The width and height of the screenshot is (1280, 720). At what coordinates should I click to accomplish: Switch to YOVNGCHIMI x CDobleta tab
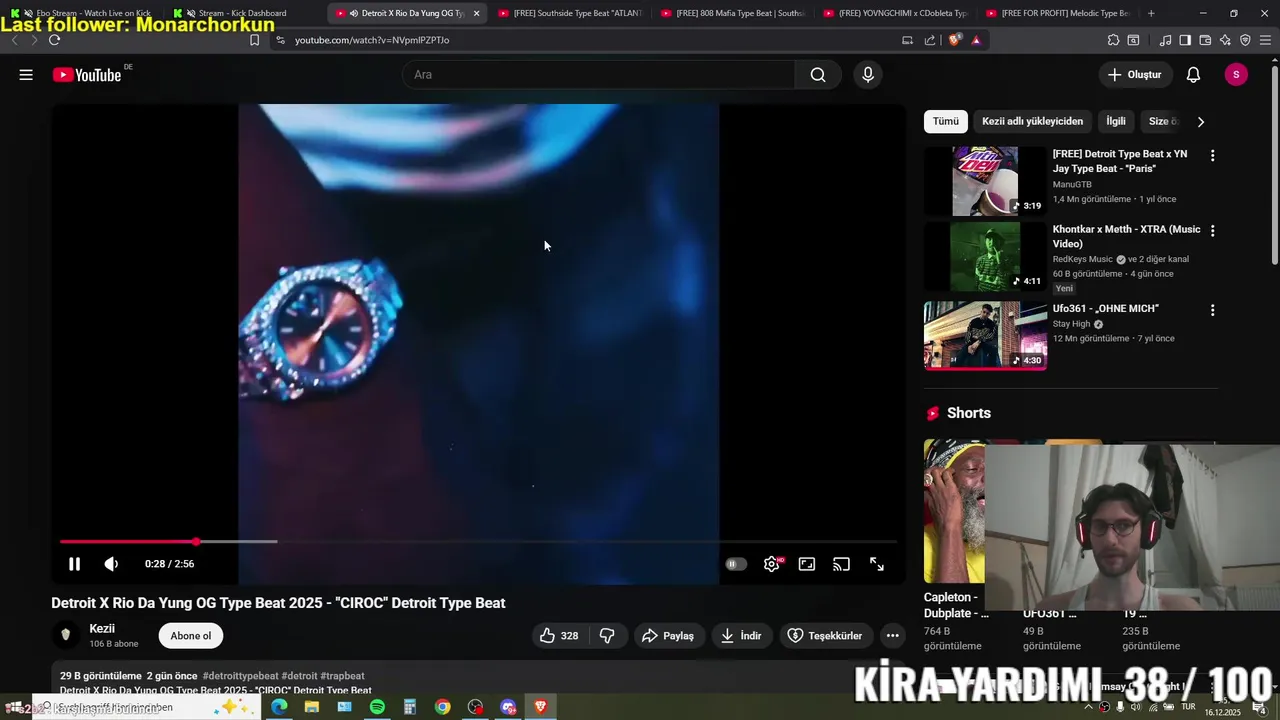895,13
